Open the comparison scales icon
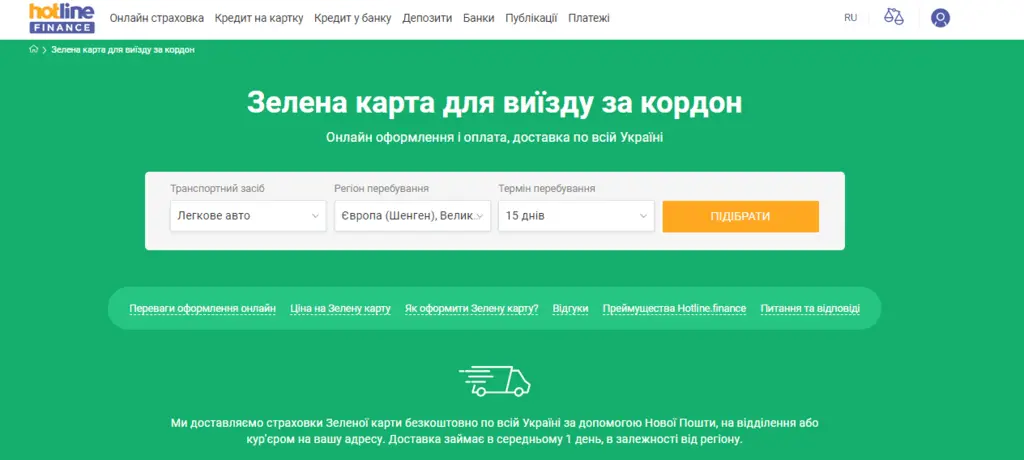The image size is (1024, 460). [893, 18]
